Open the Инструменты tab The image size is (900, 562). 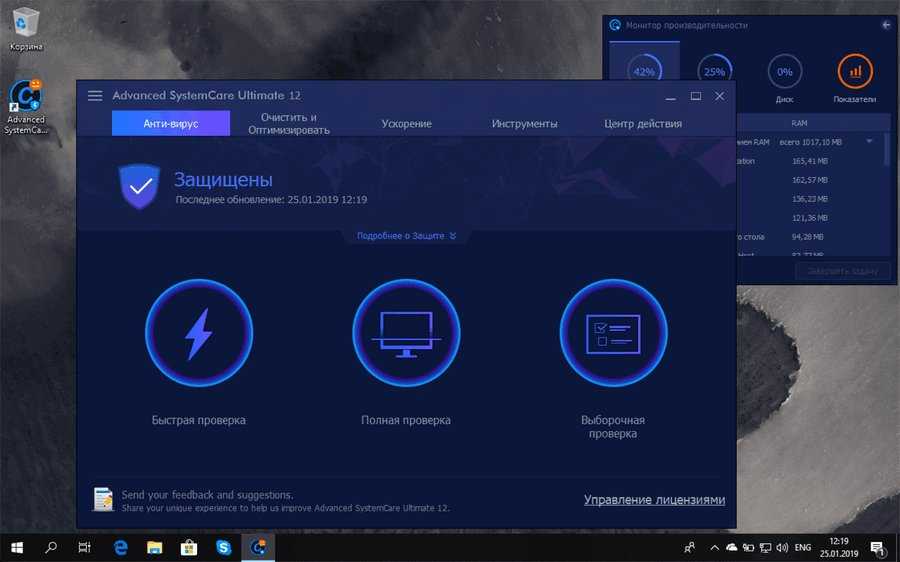click(524, 124)
